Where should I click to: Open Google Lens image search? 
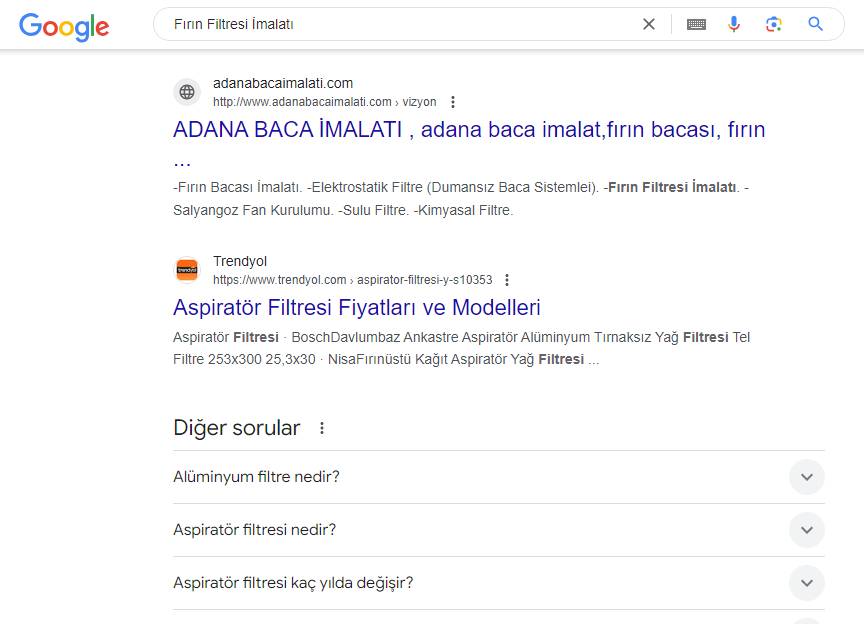click(x=773, y=24)
